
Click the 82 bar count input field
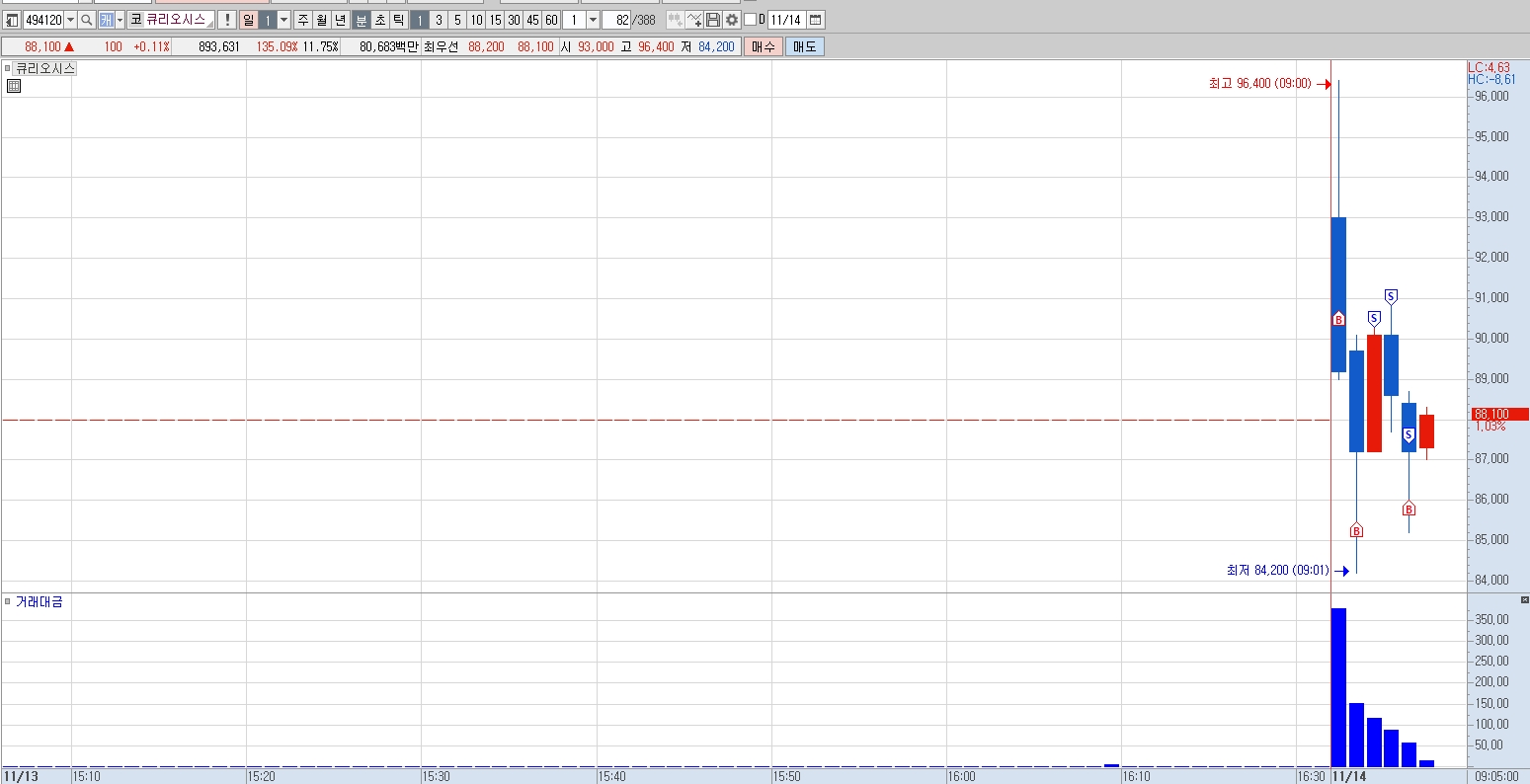[x=616, y=20]
